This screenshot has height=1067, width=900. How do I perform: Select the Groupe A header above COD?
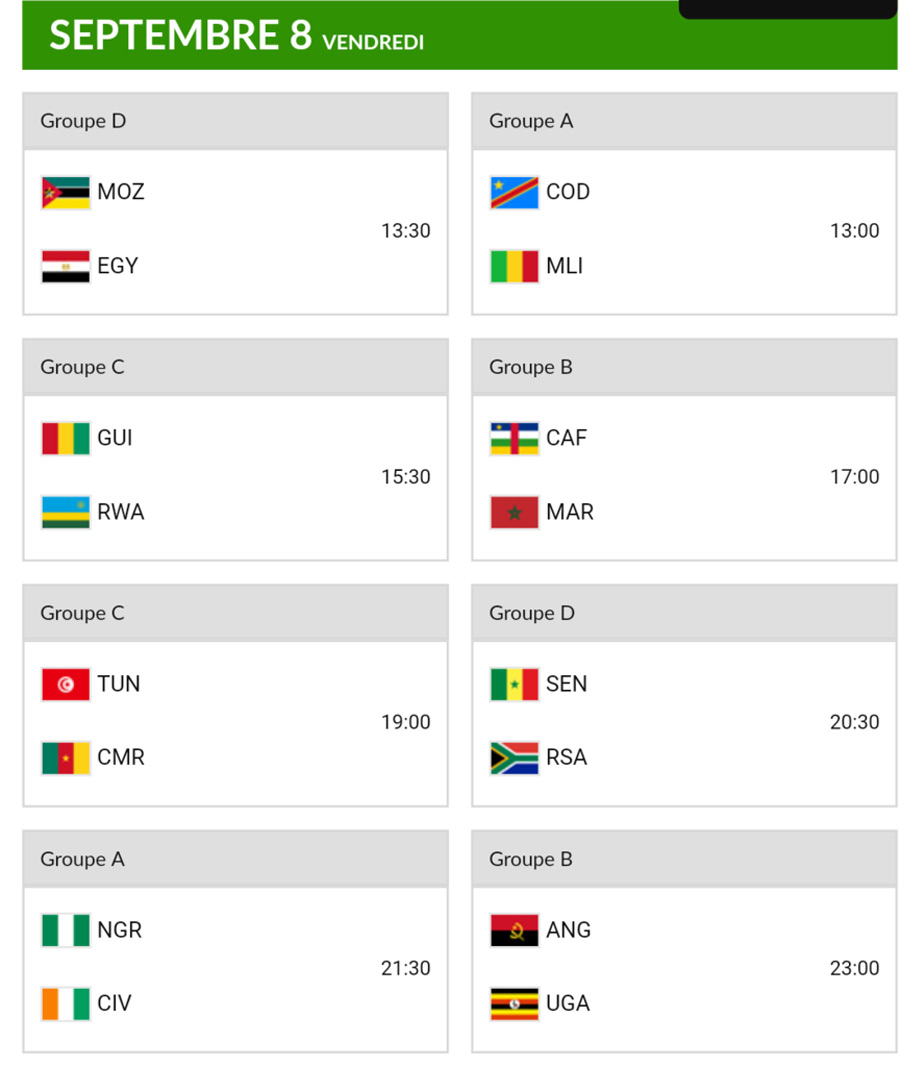[x=531, y=121]
